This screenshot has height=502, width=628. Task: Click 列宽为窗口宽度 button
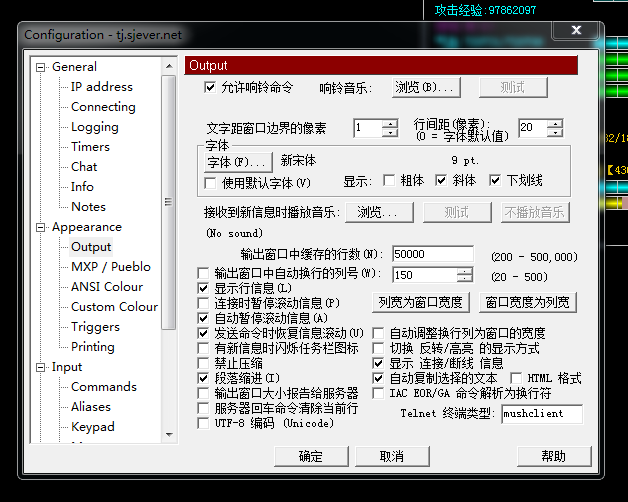click(x=421, y=302)
